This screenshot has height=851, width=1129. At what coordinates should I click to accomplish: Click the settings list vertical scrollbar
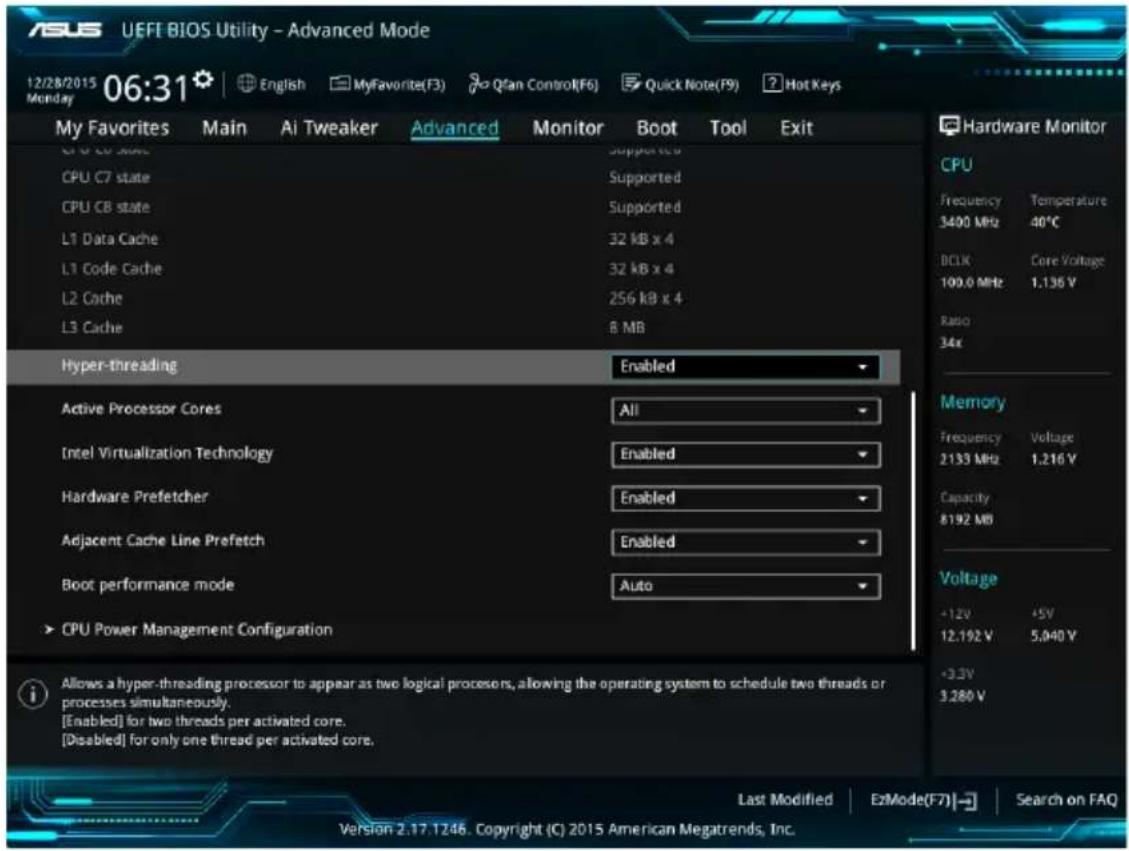[x=913, y=520]
